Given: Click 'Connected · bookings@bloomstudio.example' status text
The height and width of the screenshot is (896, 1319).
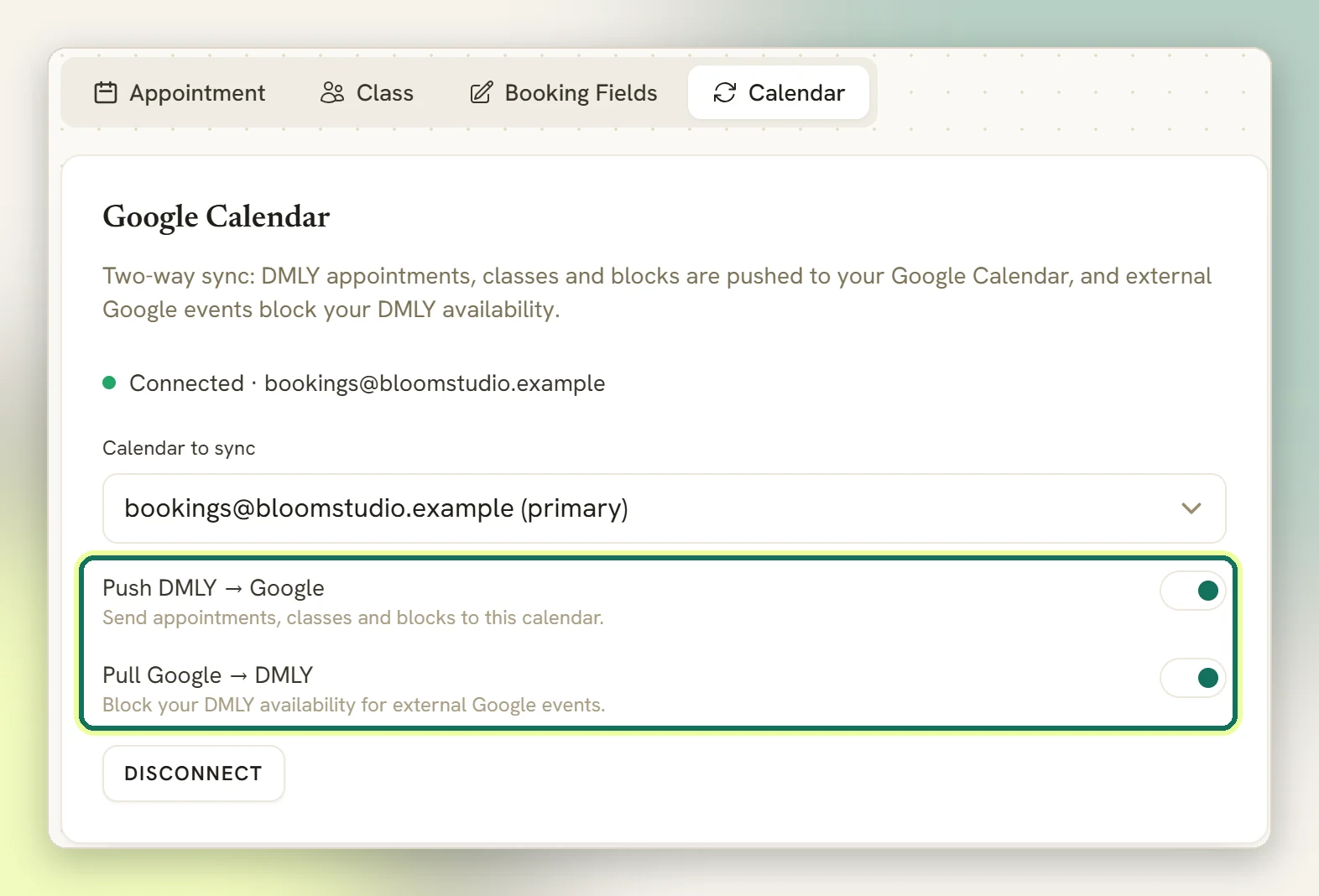Looking at the screenshot, I should click(x=367, y=383).
